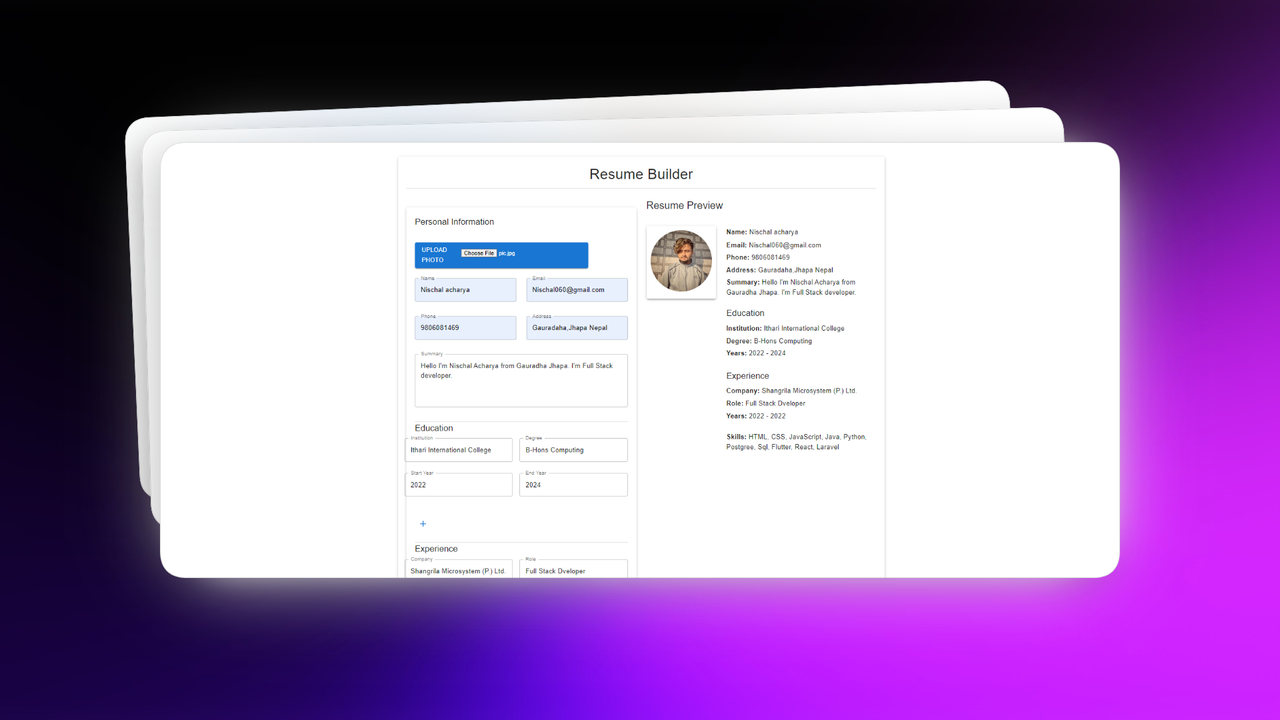
Task: Focus the Email input showing Nischal060@gmail.com
Action: (577, 289)
